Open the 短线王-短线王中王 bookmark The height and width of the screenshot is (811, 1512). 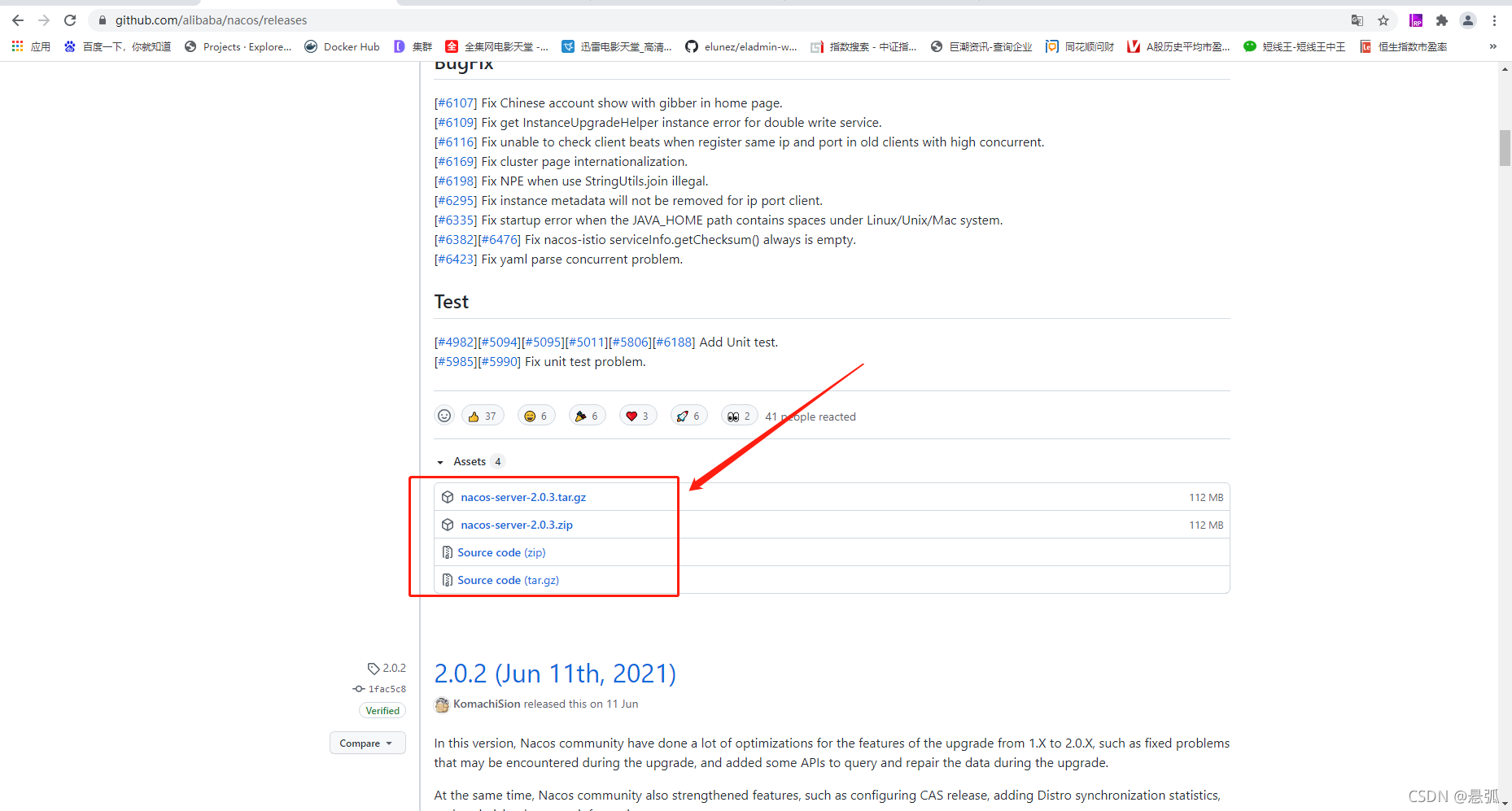(1294, 46)
